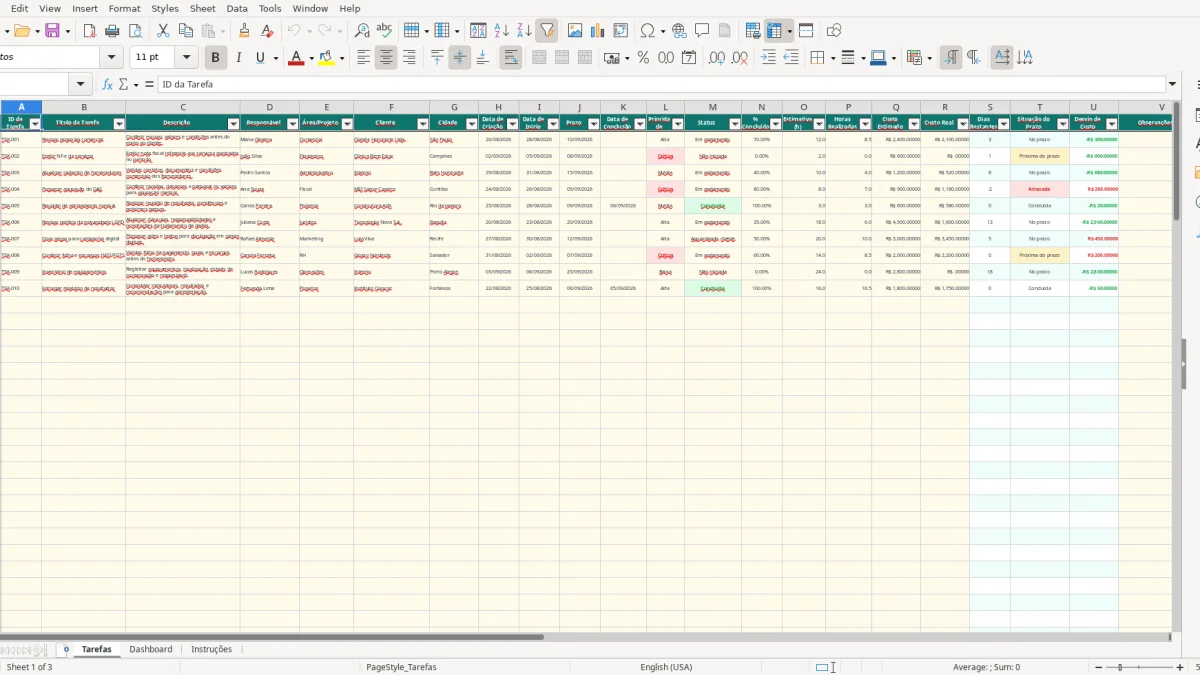Remove a decimal place
Screen dimensions: 1200x675
[740, 58]
